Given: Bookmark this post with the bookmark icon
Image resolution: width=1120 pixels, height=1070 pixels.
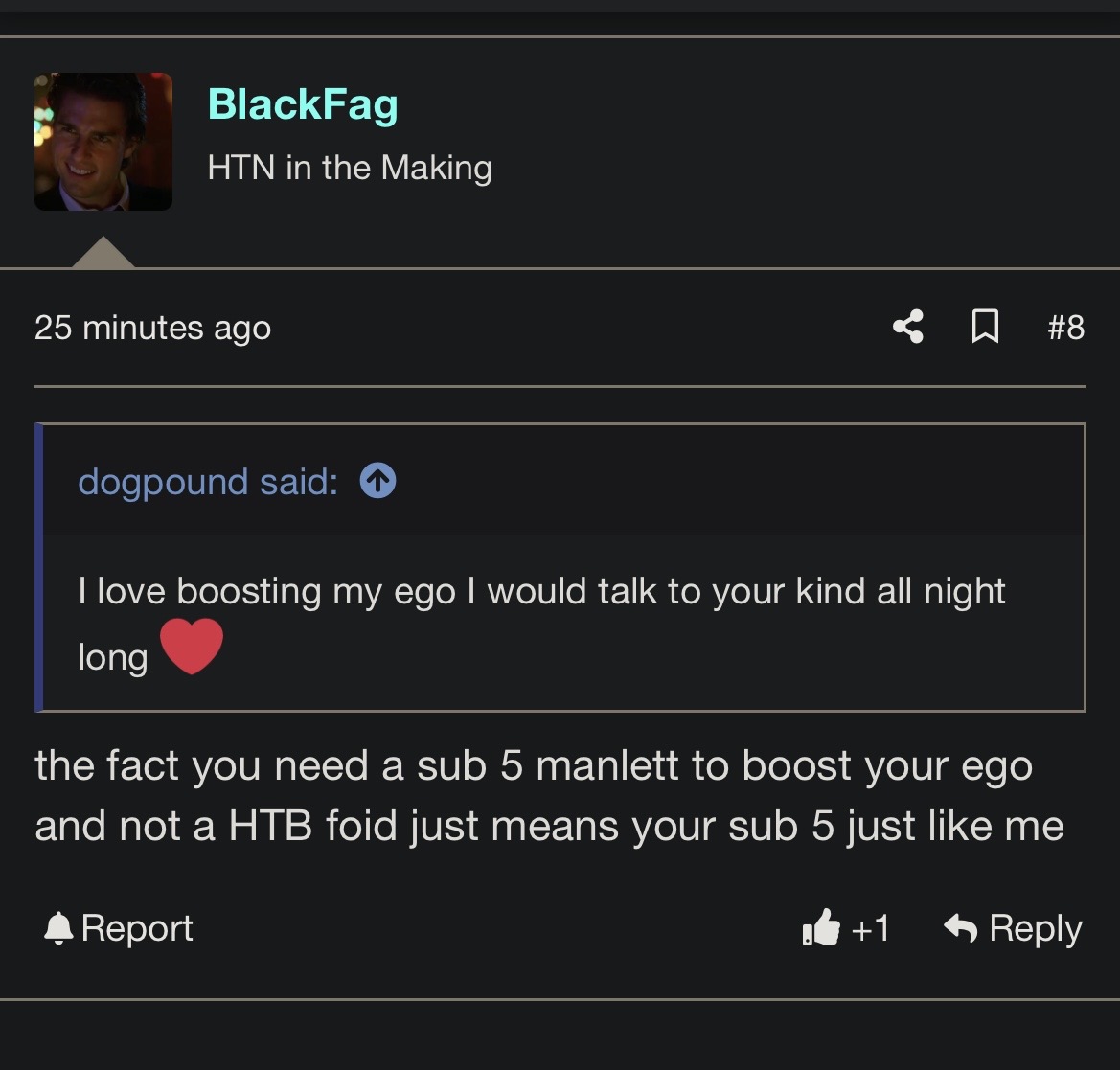Looking at the screenshot, I should [985, 328].
